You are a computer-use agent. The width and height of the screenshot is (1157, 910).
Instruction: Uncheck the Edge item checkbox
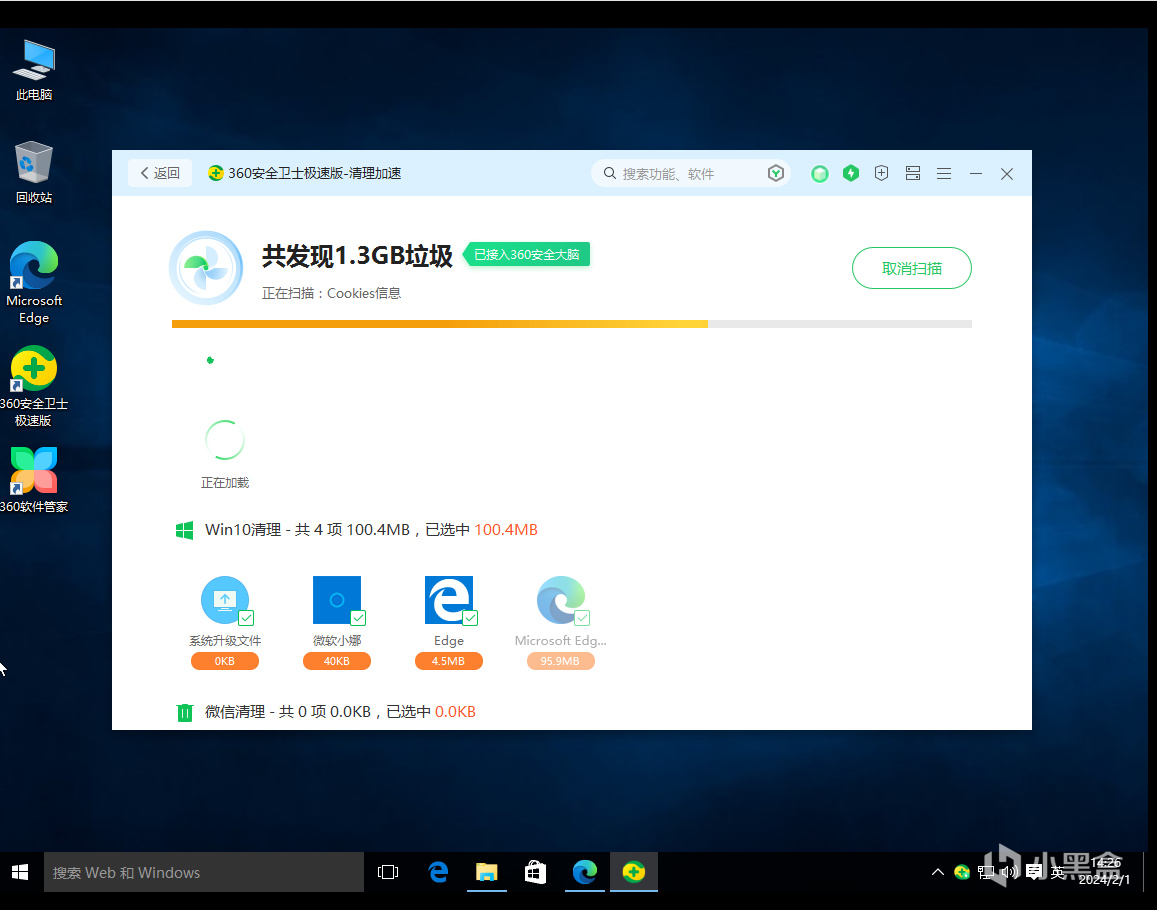click(x=470, y=618)
